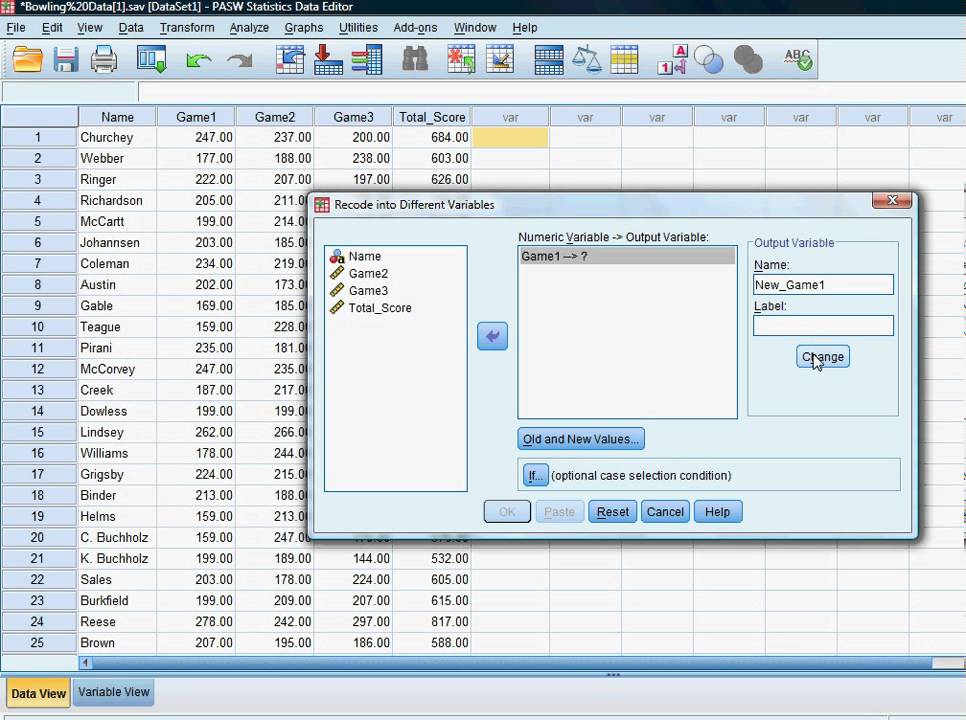Open the Analyze menu

point(250,28)
